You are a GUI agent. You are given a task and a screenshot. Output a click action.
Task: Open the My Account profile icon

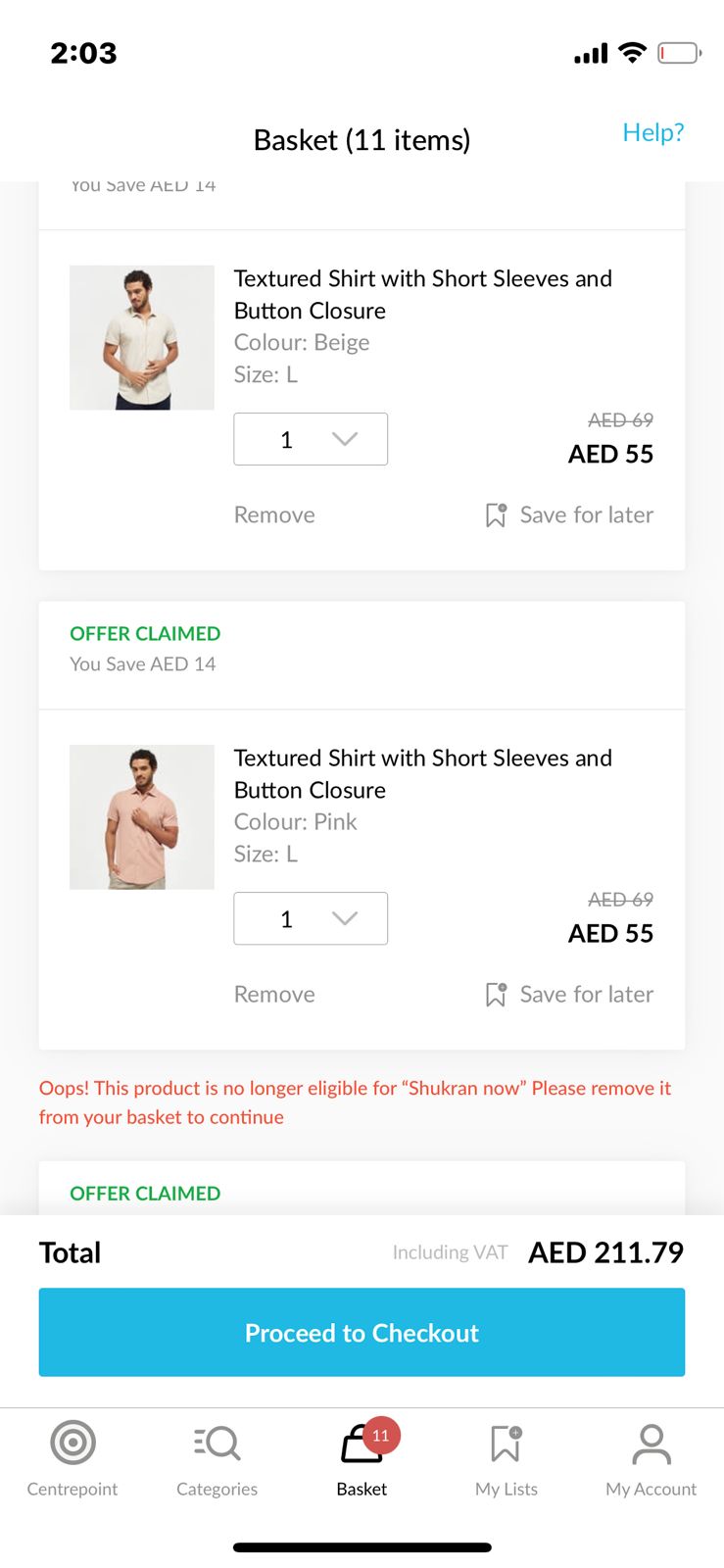point(651,1443)
